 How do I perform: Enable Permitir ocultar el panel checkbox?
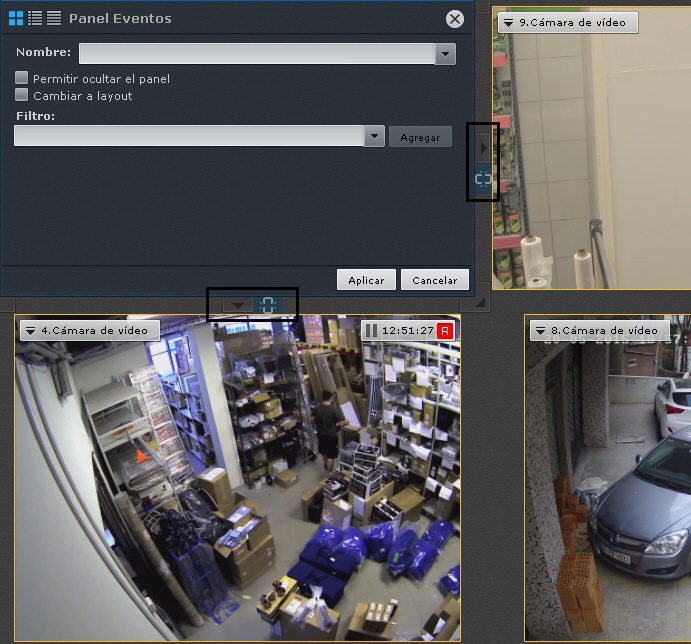point(21,78)
